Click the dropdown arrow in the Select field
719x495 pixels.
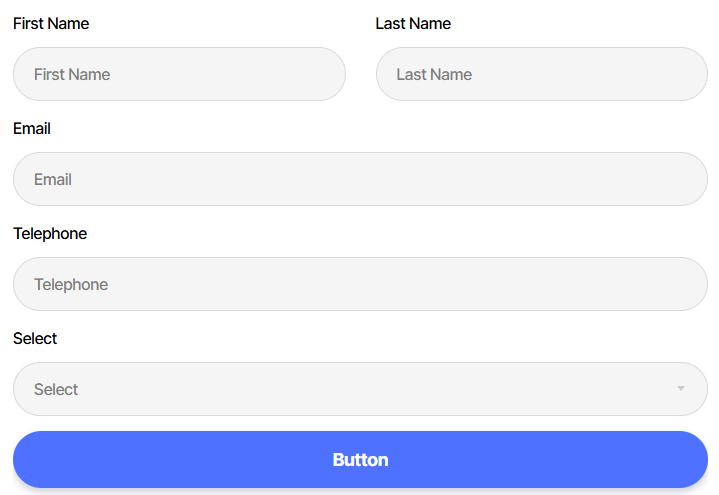(x=680, y=389)
